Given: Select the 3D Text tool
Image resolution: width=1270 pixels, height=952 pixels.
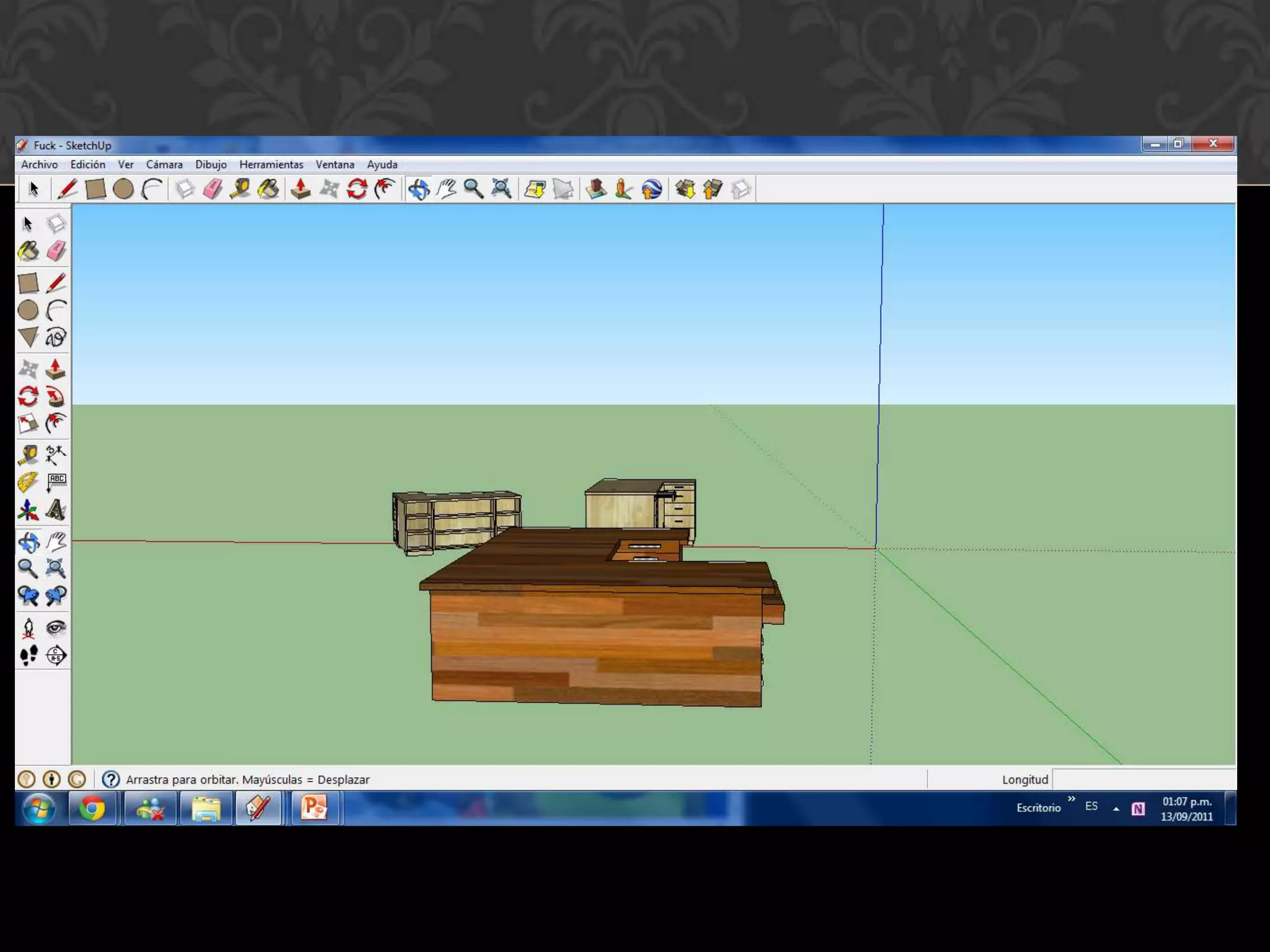Looking at the screenshot, I should (56, 509).
